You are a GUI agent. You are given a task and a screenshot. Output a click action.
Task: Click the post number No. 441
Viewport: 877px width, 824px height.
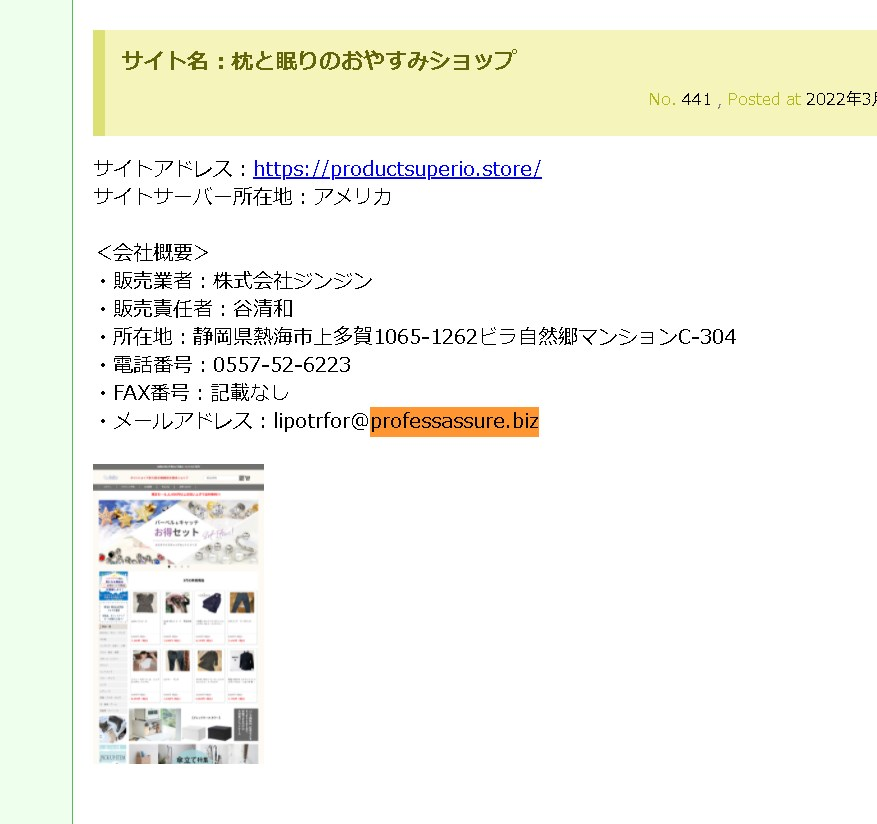point(680,100)
